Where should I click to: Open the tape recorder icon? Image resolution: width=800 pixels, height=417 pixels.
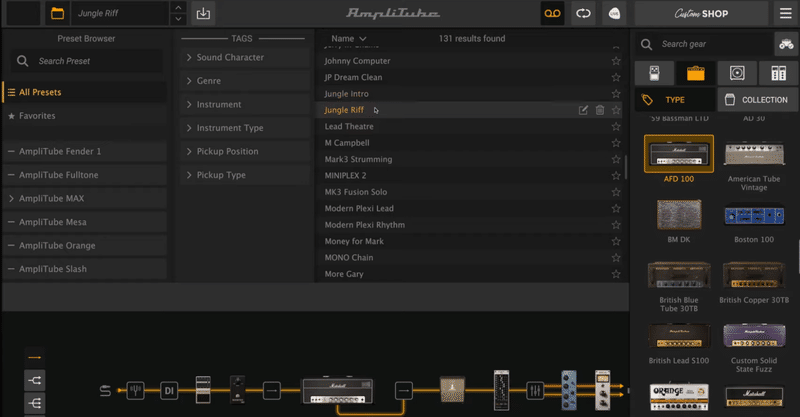click(x=553, y=13)
